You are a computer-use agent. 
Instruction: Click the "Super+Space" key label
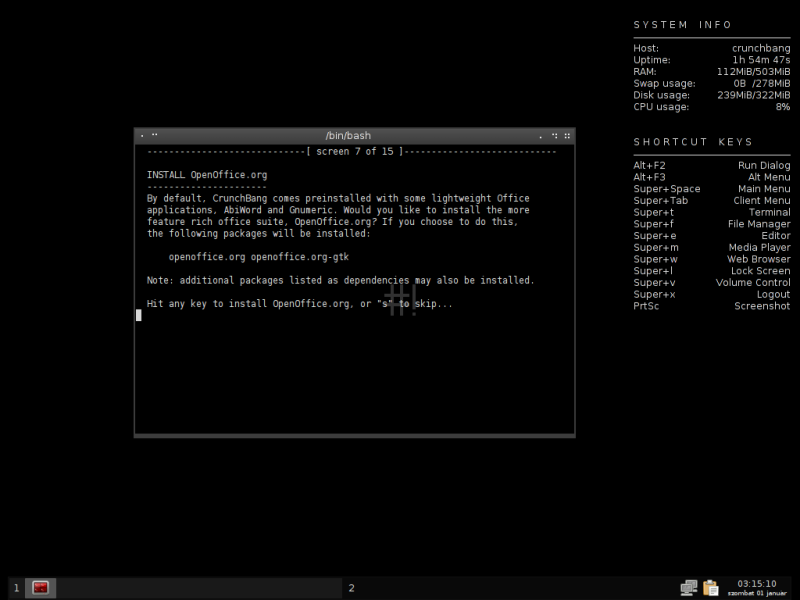tap(666, 189)
